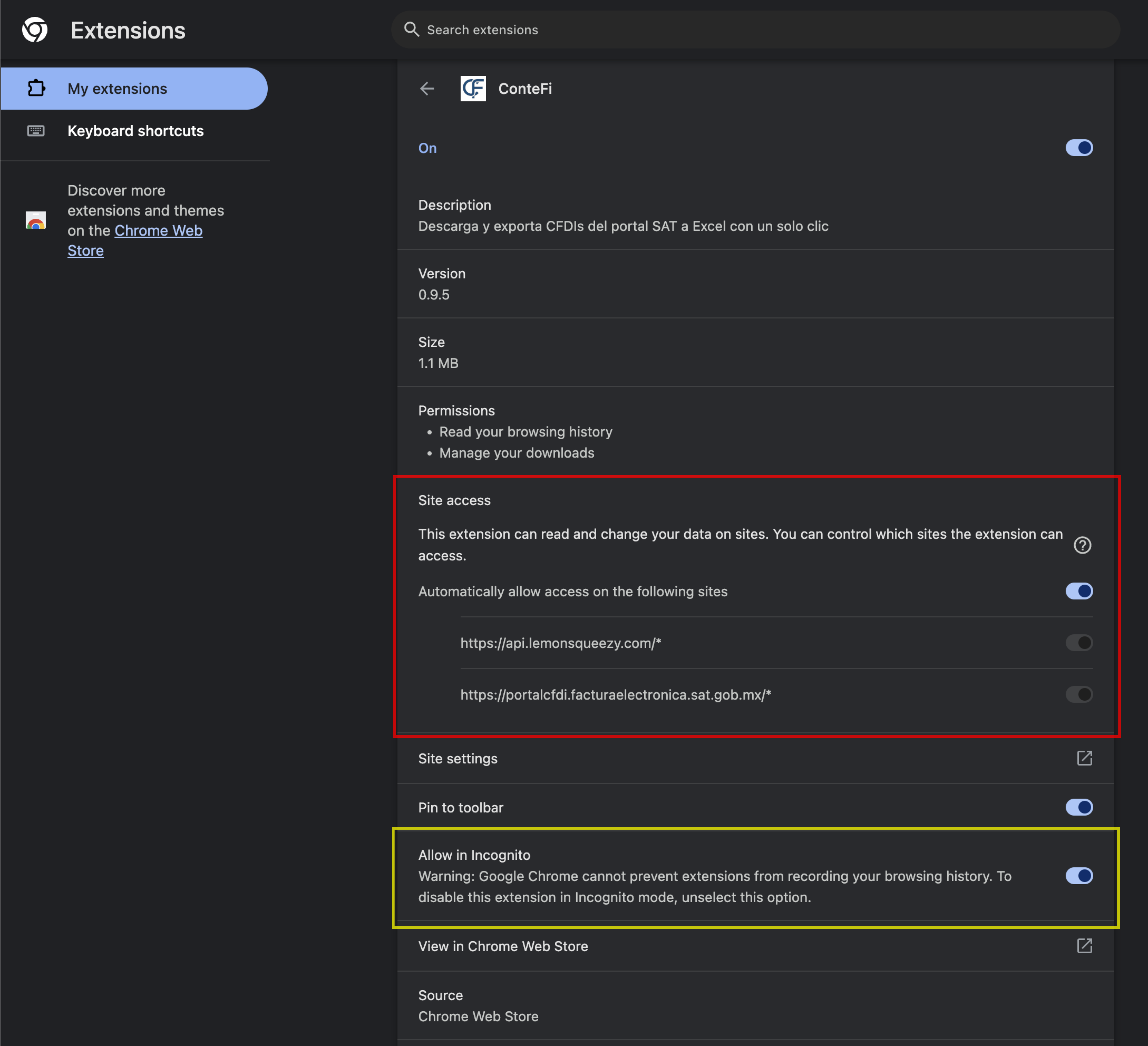Open the Chrome Web Store link
1148x1046 pixels.
(158, 231)
